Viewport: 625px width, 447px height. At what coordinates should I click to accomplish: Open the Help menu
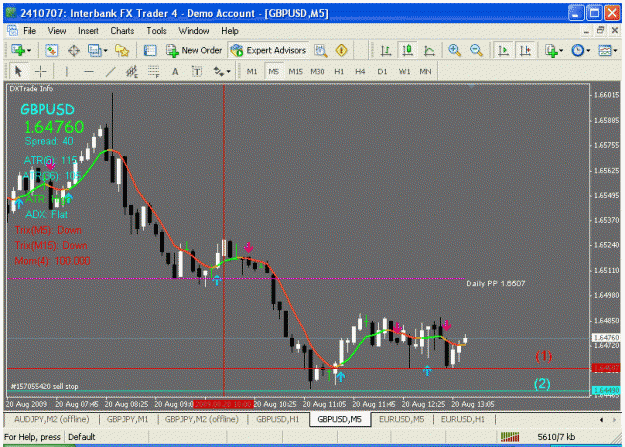click(230, 31)
